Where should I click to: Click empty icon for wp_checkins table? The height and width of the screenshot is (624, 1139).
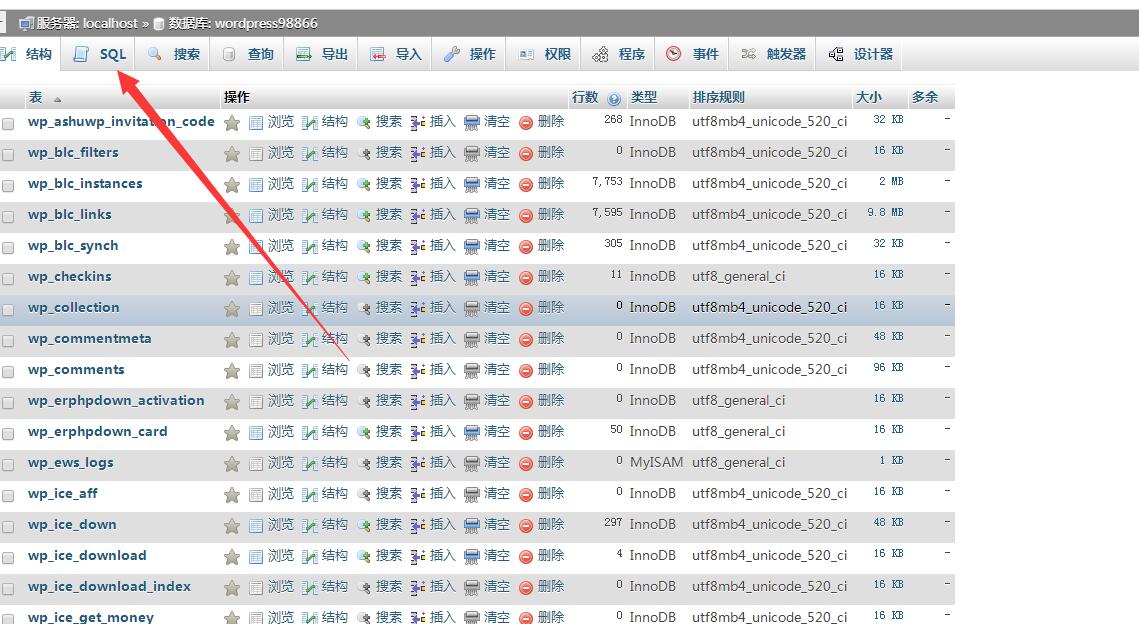tap(472, 277)
